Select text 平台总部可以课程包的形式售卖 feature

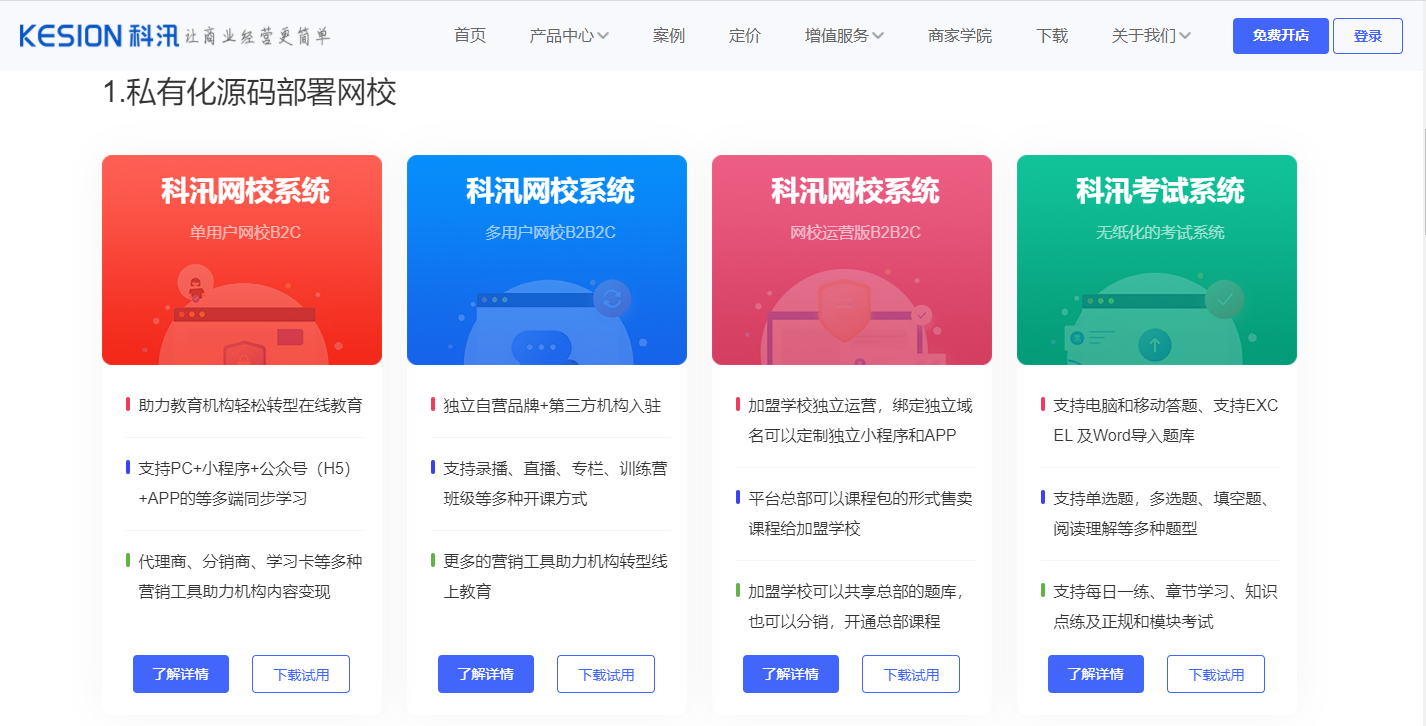[860, 513]
